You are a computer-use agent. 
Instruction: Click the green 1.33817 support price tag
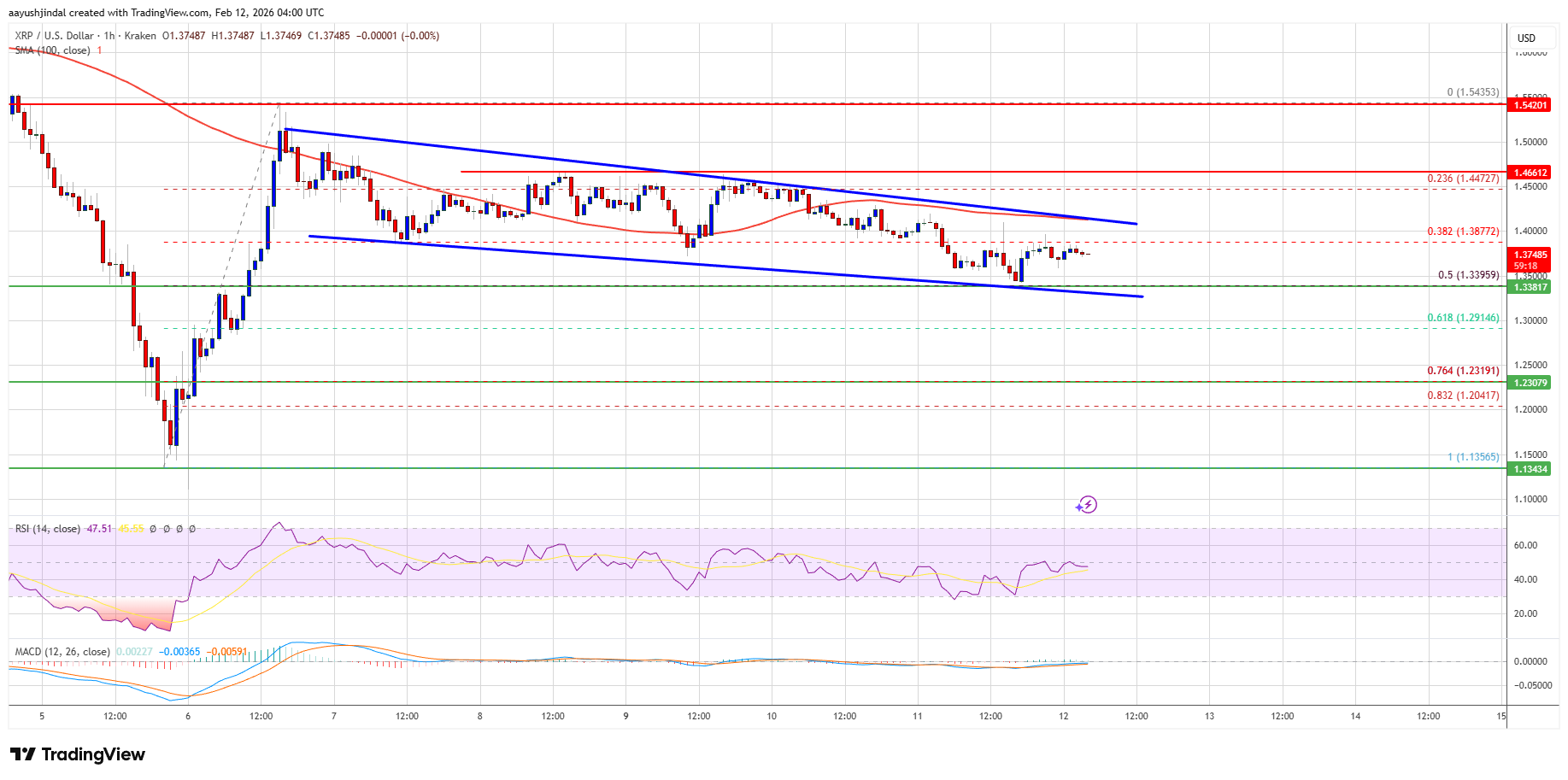point(1530,287)
